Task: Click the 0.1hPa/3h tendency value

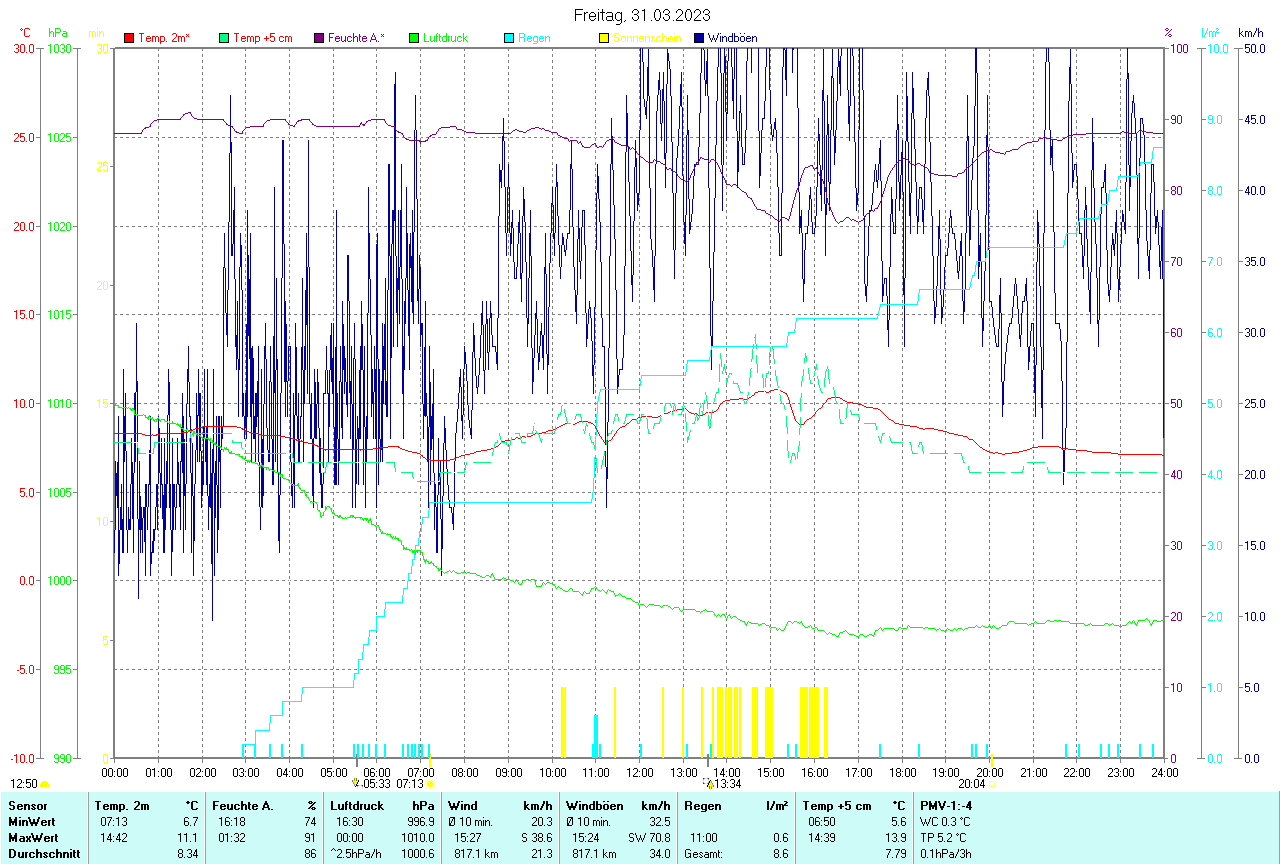Action: click(947, 854)
